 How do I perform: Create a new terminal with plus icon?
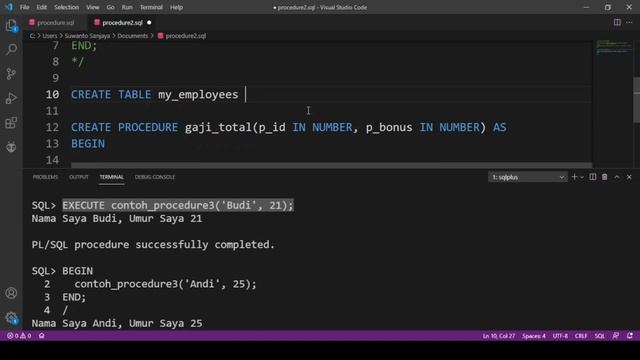coord(574,177)
